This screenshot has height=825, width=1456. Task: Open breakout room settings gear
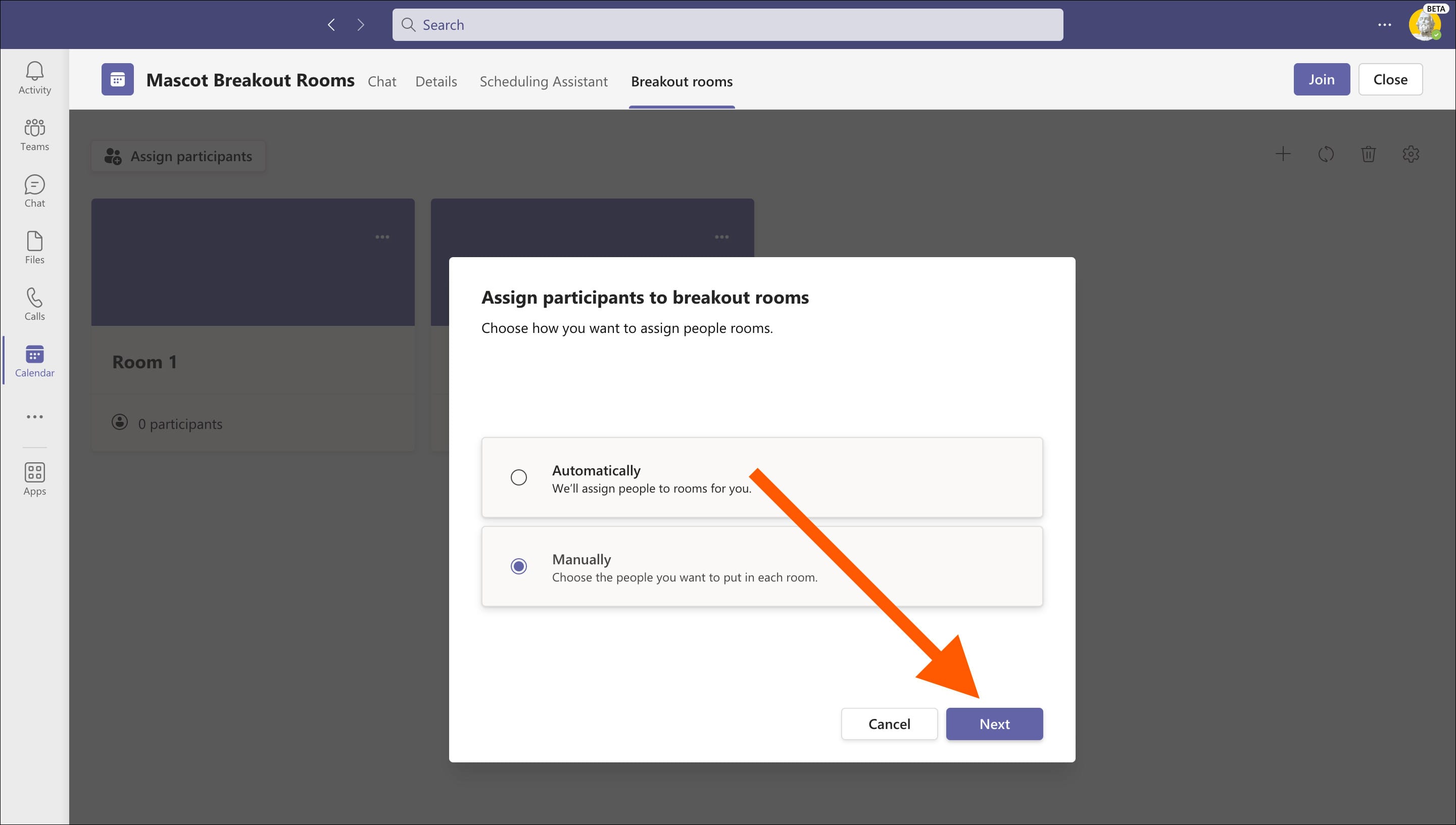coord(1411,154)
